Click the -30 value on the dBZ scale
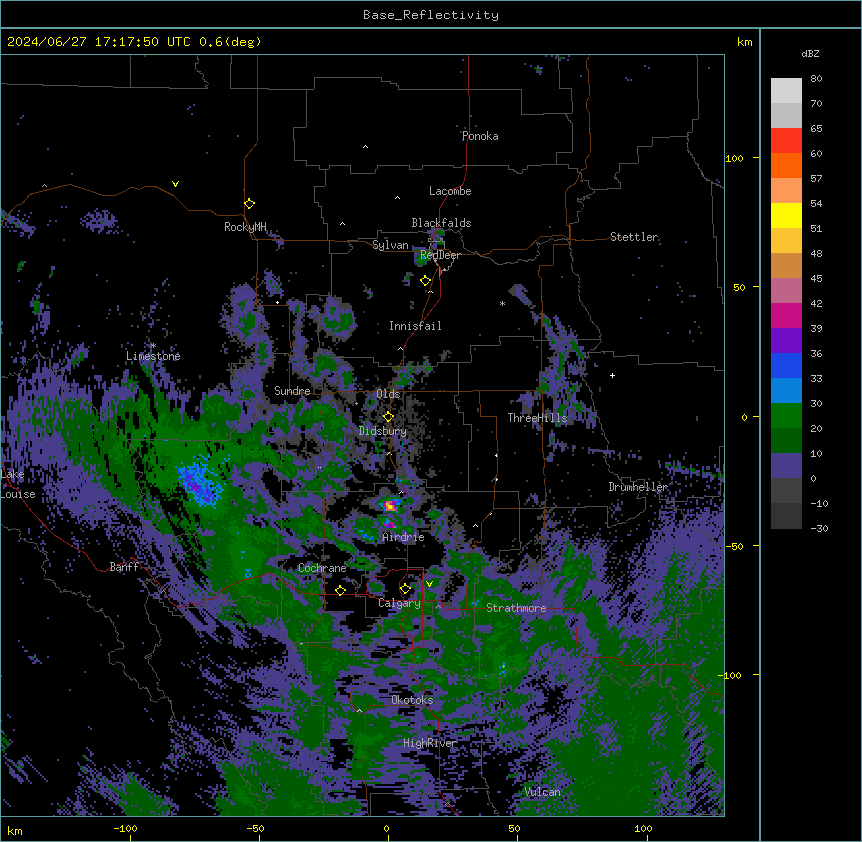The width and height of the screenshot is (862, 842). (x=819, y=528)
